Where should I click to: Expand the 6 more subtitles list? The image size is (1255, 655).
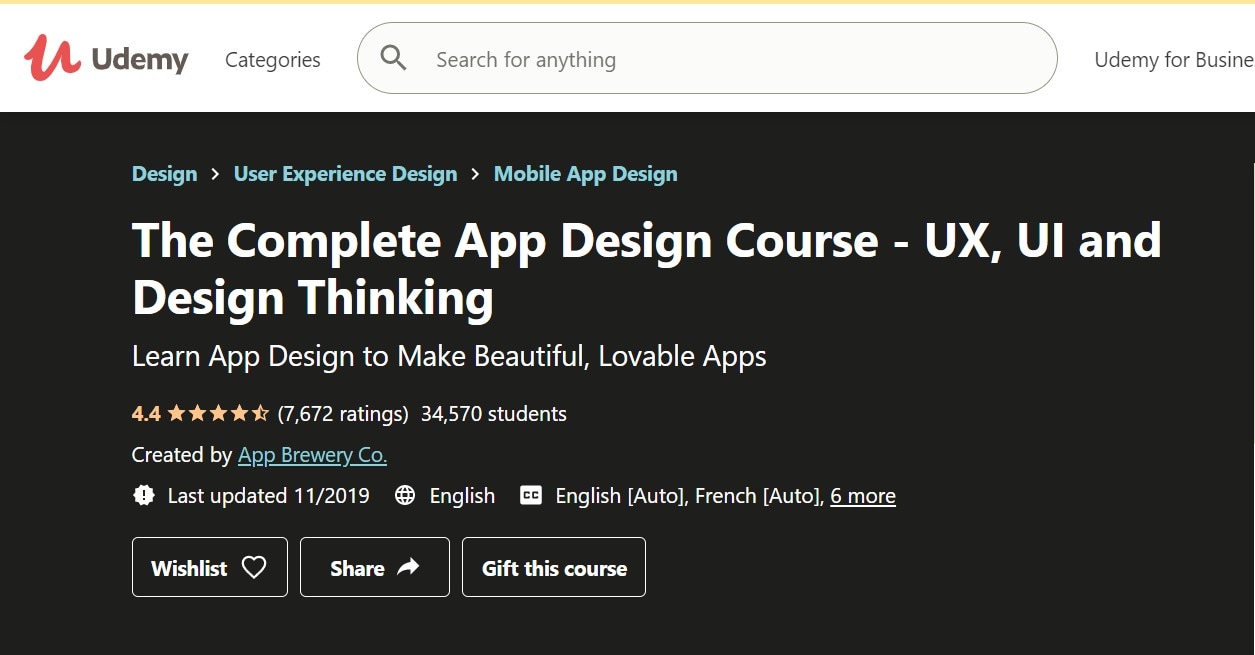coord(863,496)
